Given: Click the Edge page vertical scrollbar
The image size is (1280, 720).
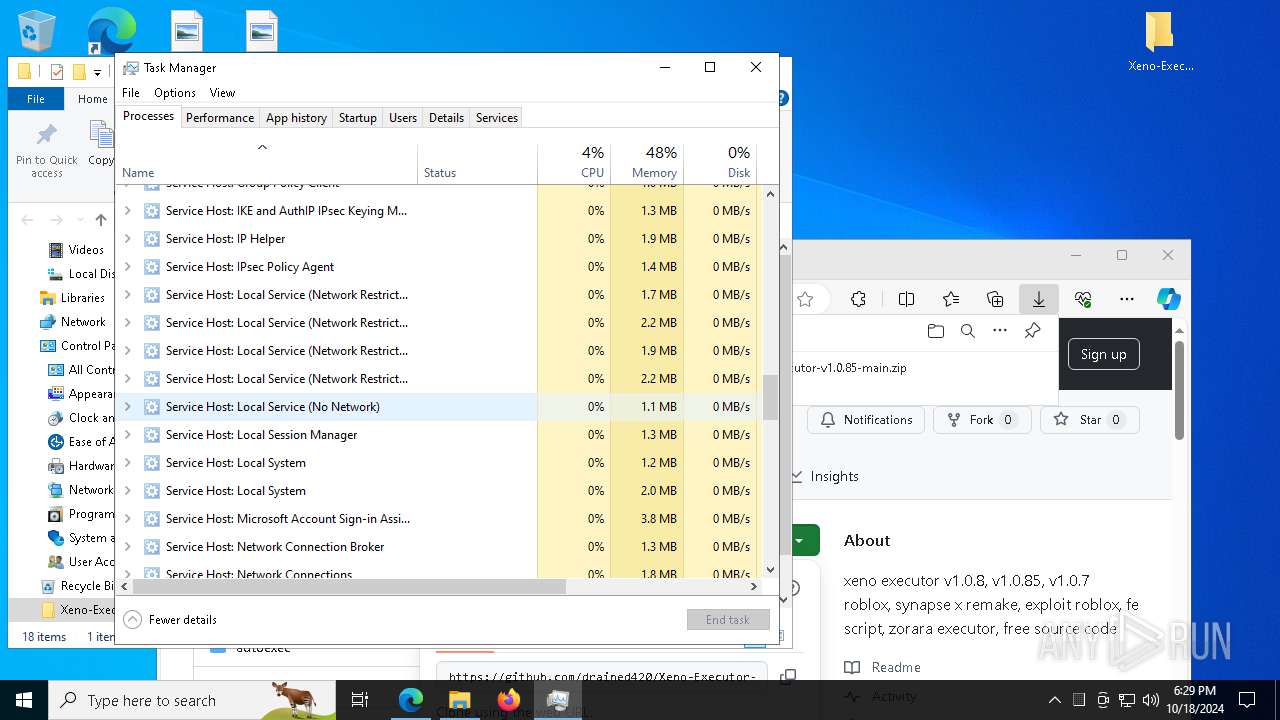Looking at the screenshot, I should pyautogui.click(x=1179, y=390).
